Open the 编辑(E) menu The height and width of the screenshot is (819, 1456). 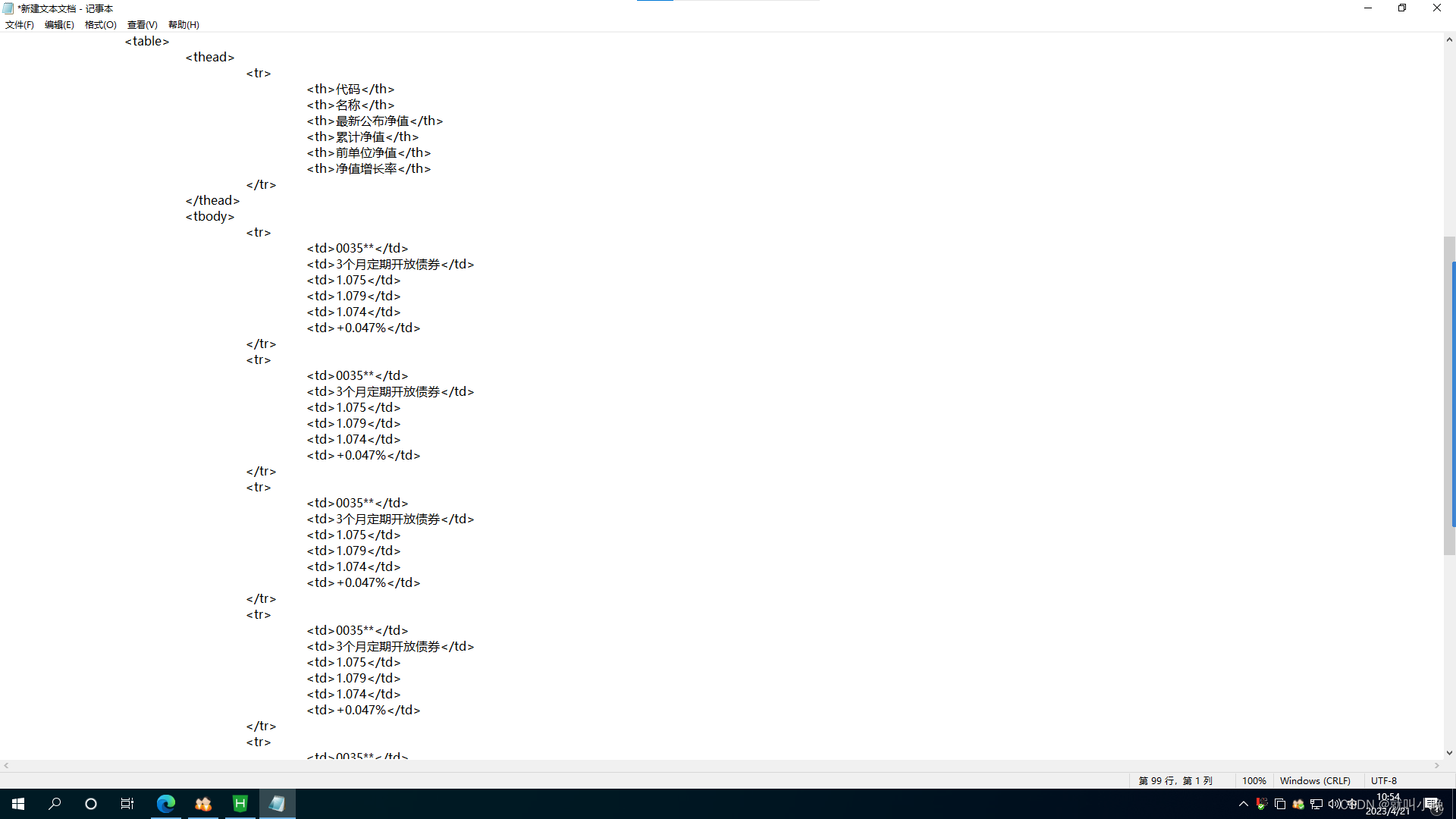(59, 25)
